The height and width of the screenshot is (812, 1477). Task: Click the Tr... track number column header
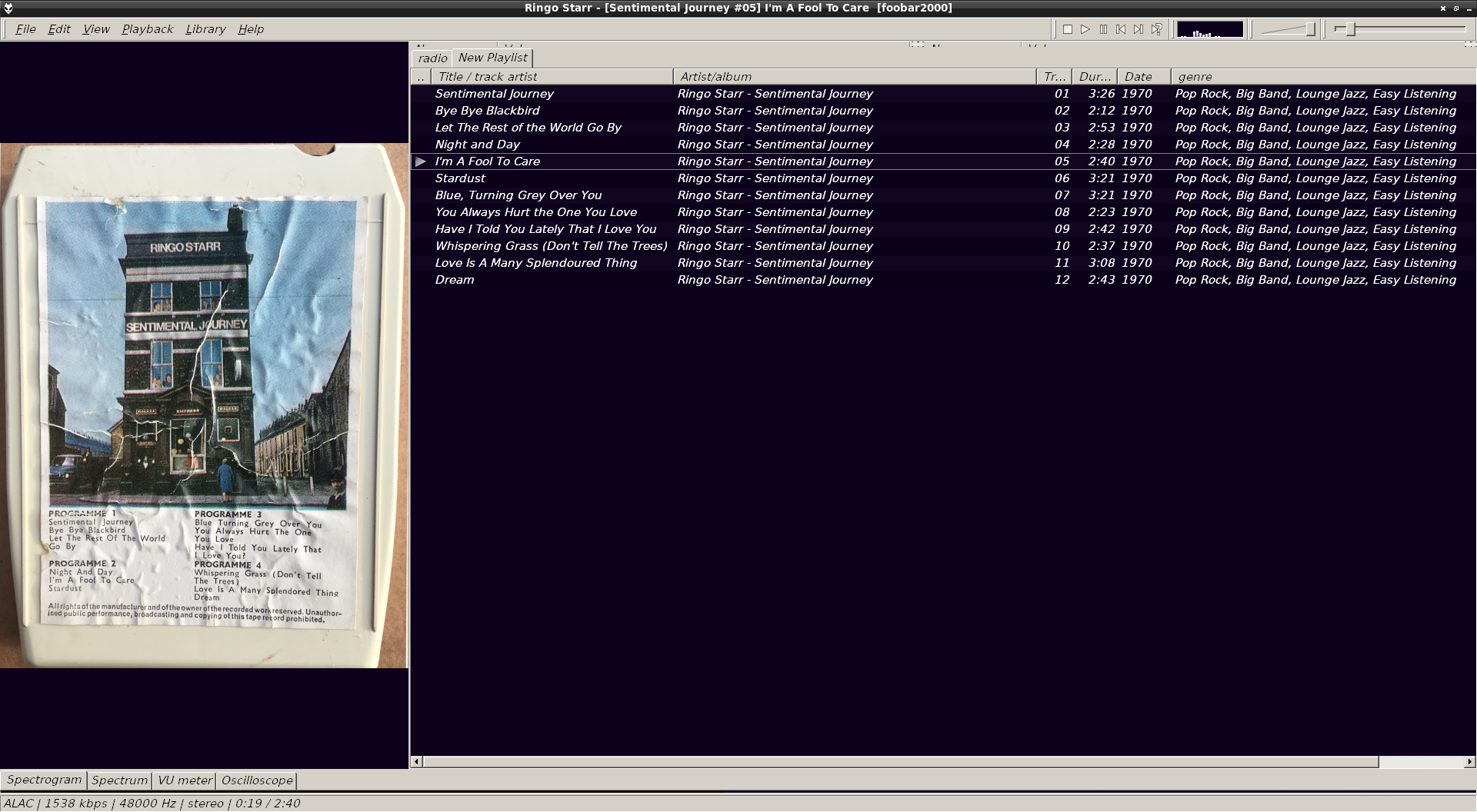1054,77
